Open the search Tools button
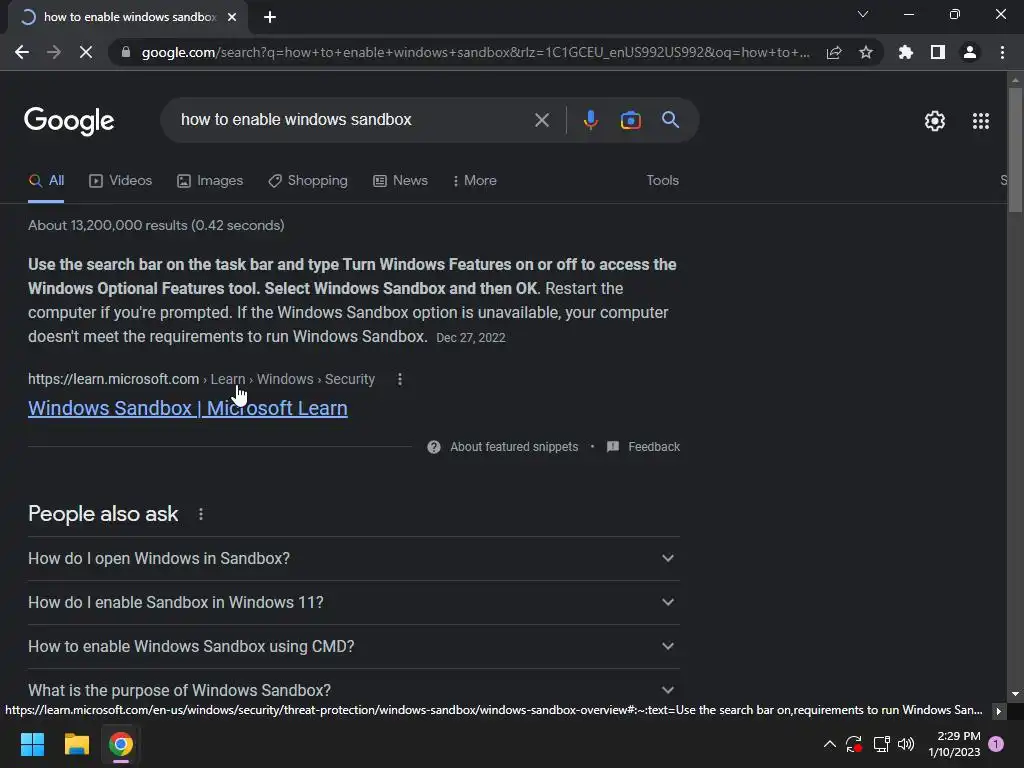 (662, 181)
